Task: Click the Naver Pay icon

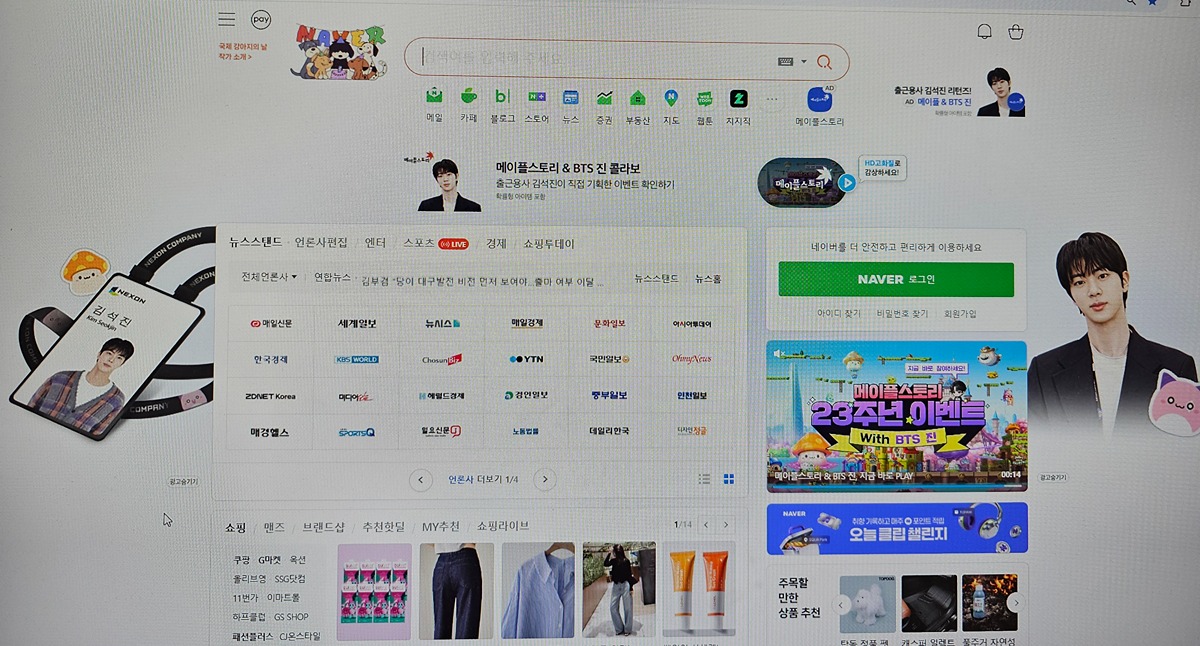Action: [x=261, y=20]
